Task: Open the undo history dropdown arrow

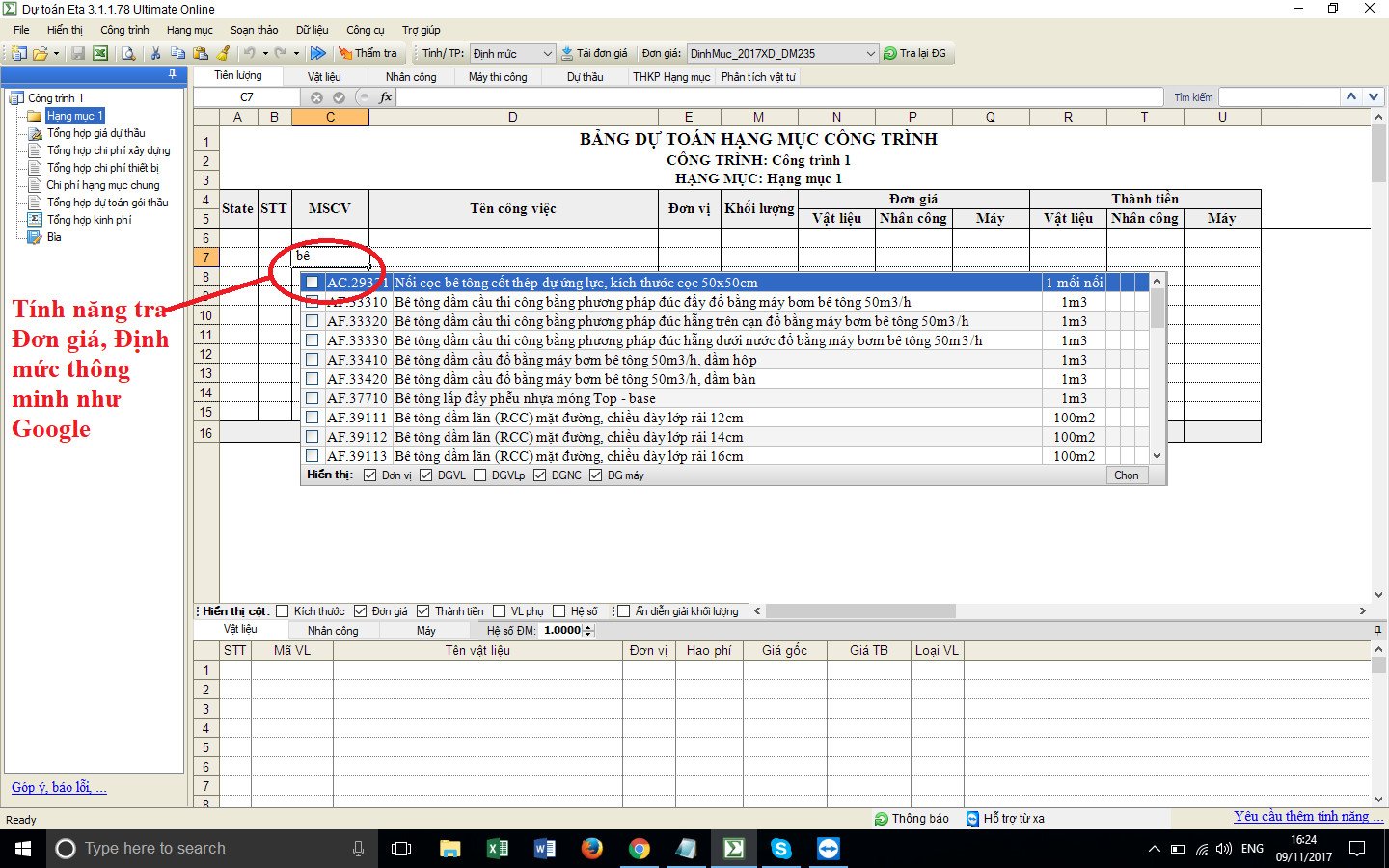Action: [264, 54]
